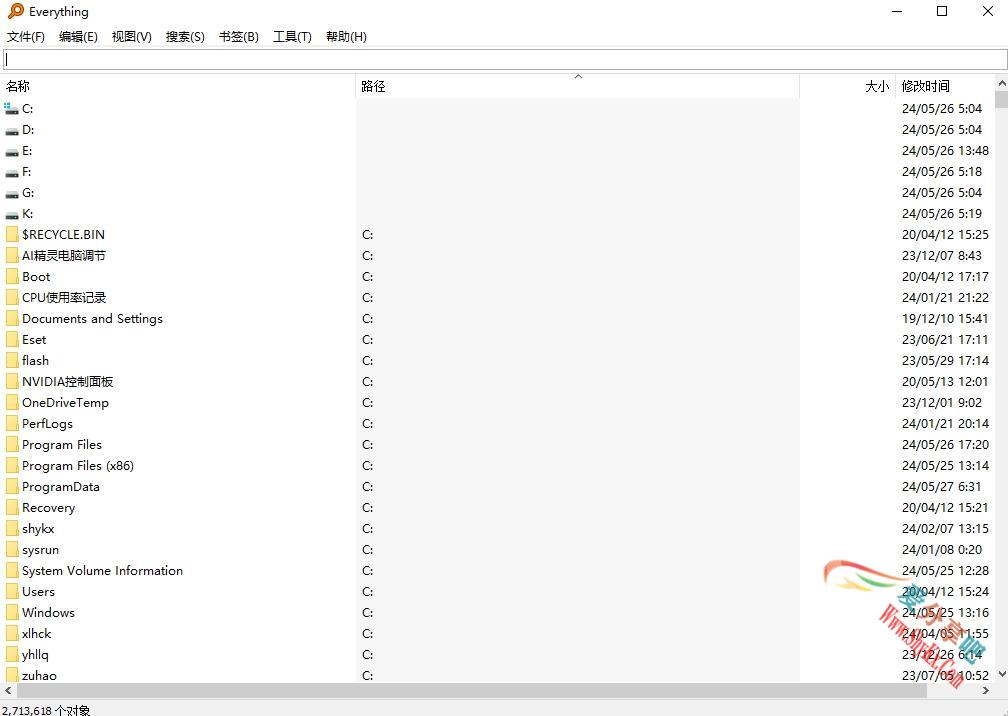Focus the search input box
Viewport: 1008px width, 716px height.
(x=505, y=60)
